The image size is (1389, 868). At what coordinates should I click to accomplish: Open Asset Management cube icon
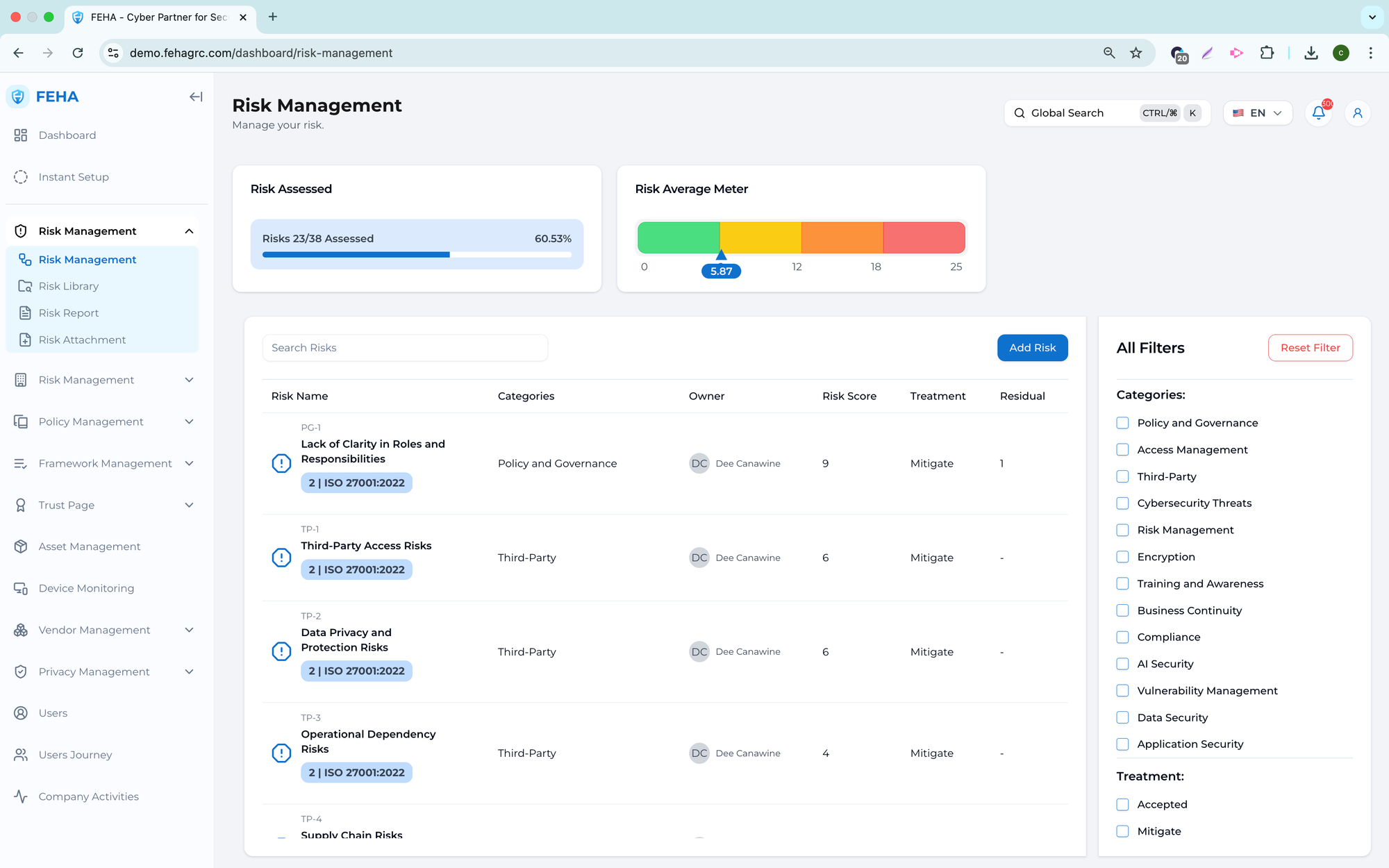click(x=21, y=546)
